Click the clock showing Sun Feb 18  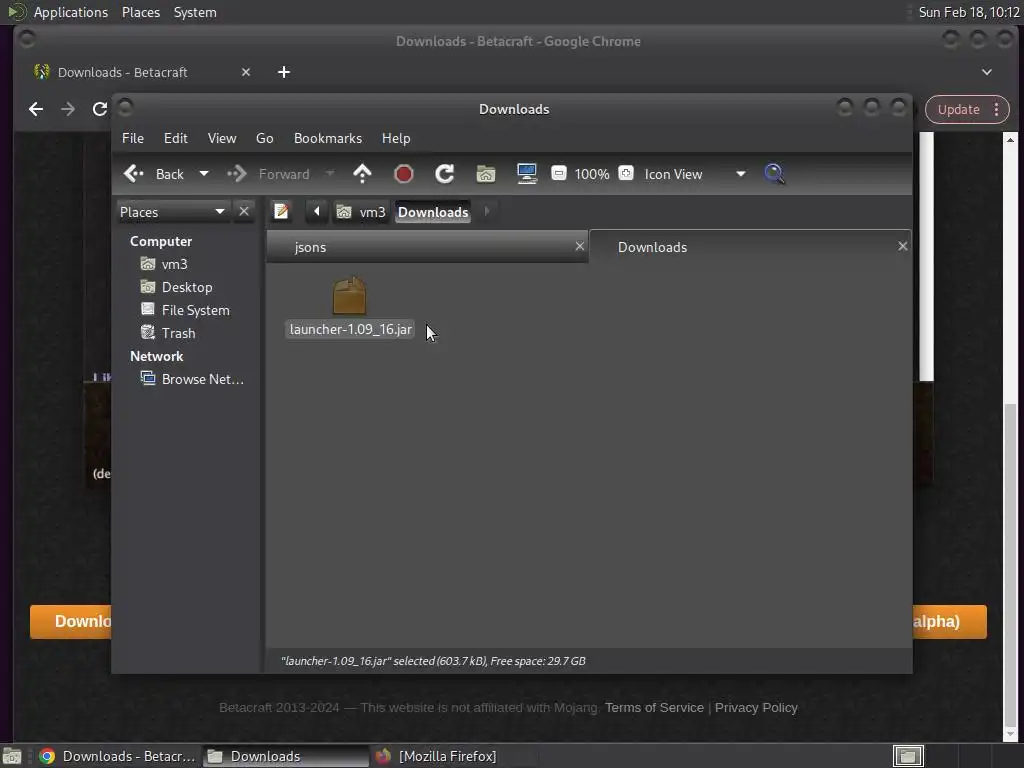(968, 12)
